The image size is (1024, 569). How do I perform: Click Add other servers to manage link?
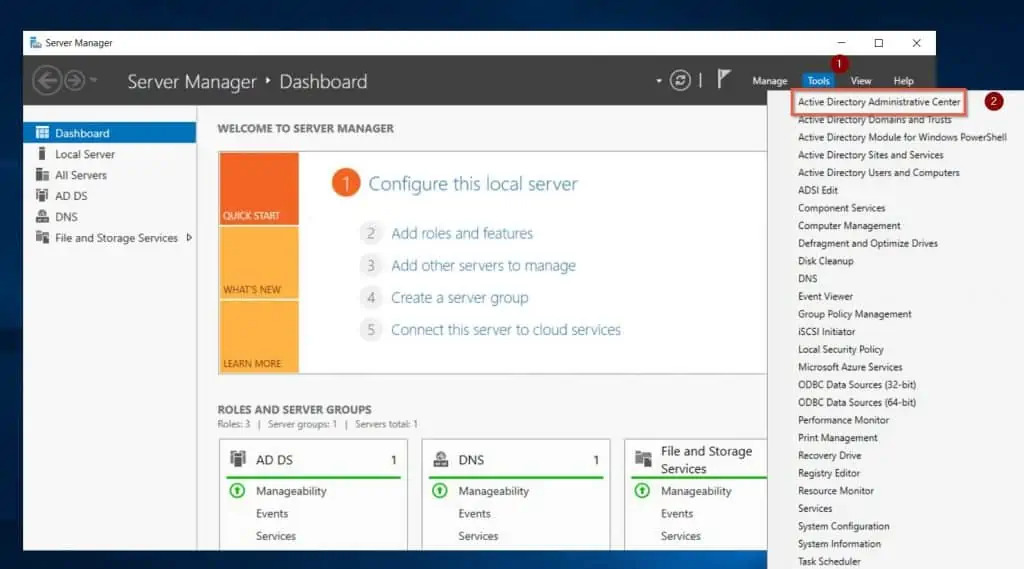point(483,265)
